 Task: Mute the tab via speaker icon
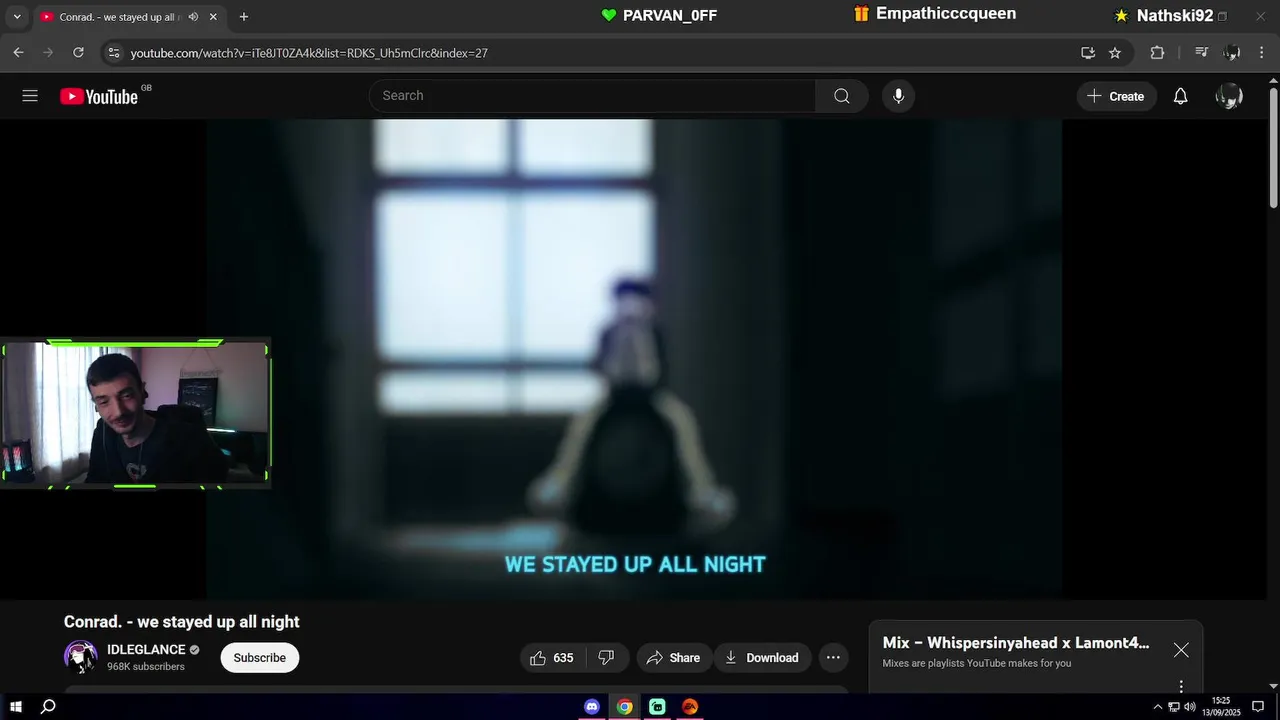click(193, 17)
